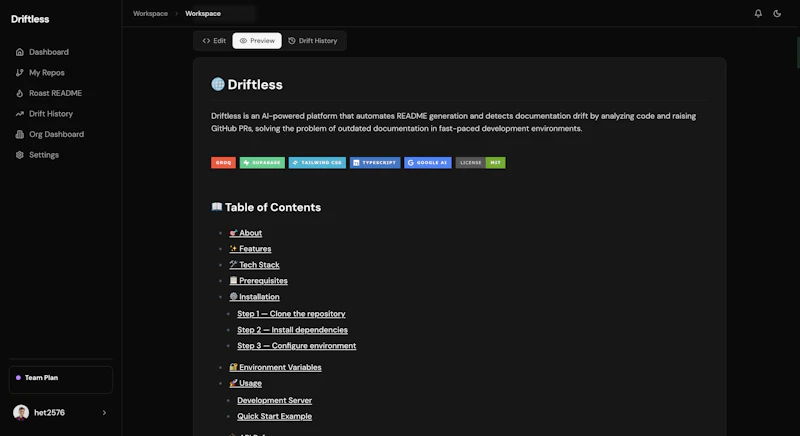This screenshot has width=800, height=436.
Task: Open Step 1 — Clone the repository link
Action: (291, 314)
